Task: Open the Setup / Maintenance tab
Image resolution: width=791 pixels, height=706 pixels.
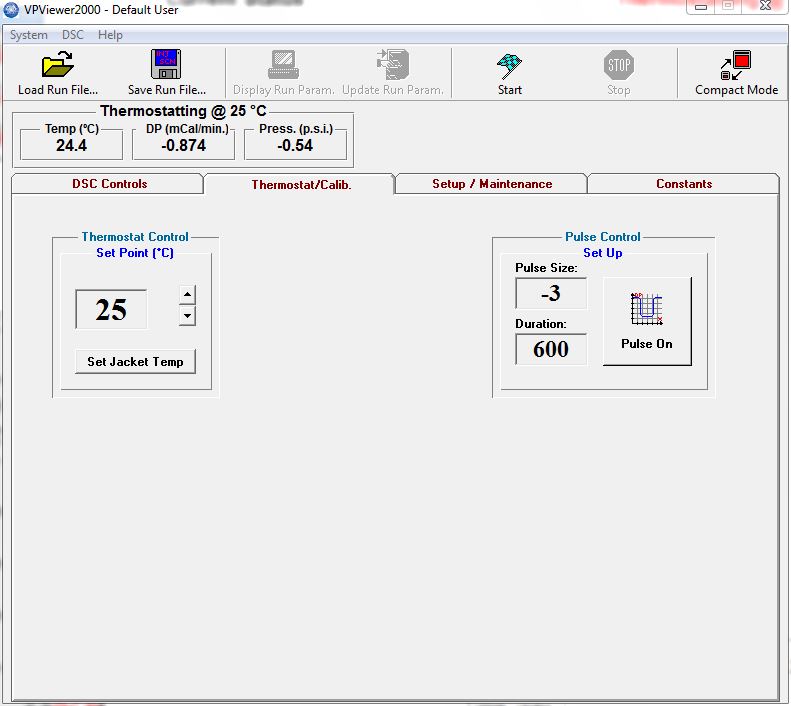Action: (x=491, y=184)
